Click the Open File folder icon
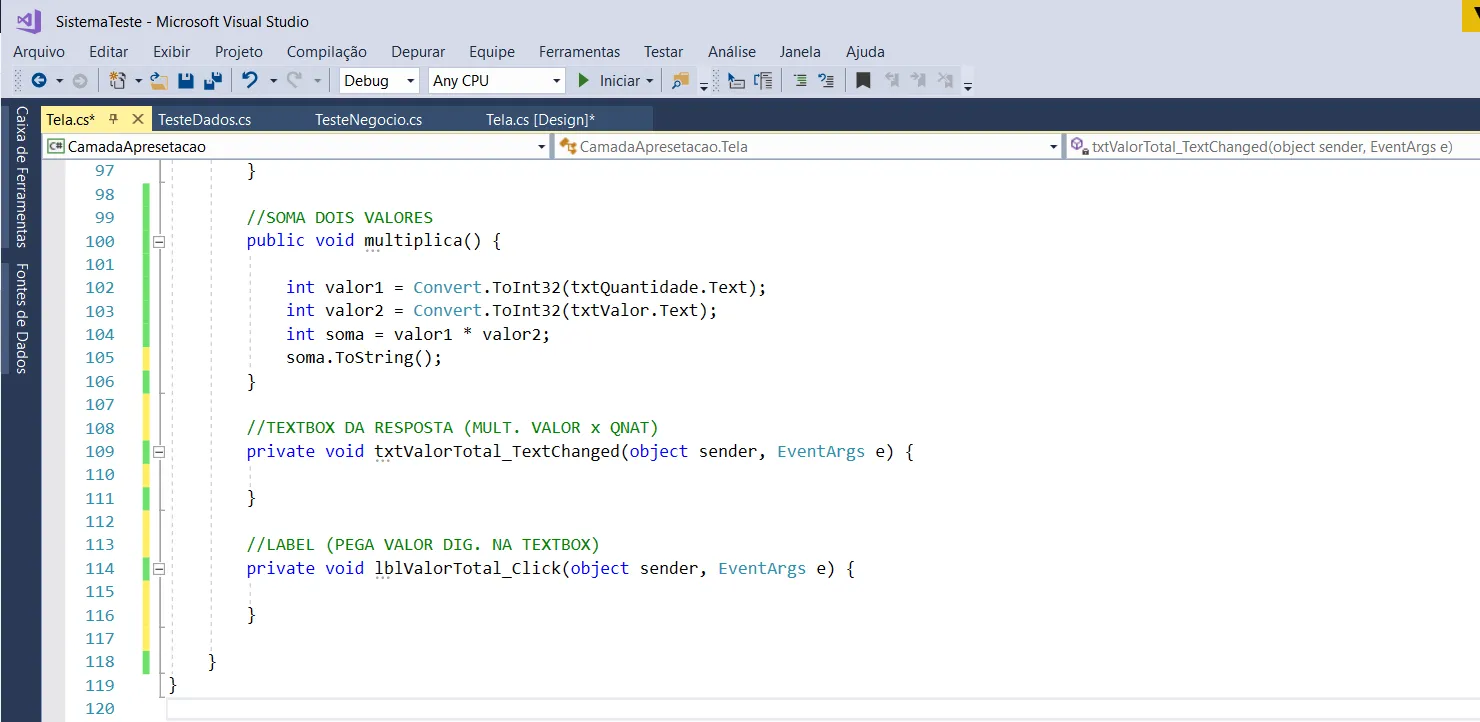The height and width of the screenshot is (722, 1480). [159, 81]
